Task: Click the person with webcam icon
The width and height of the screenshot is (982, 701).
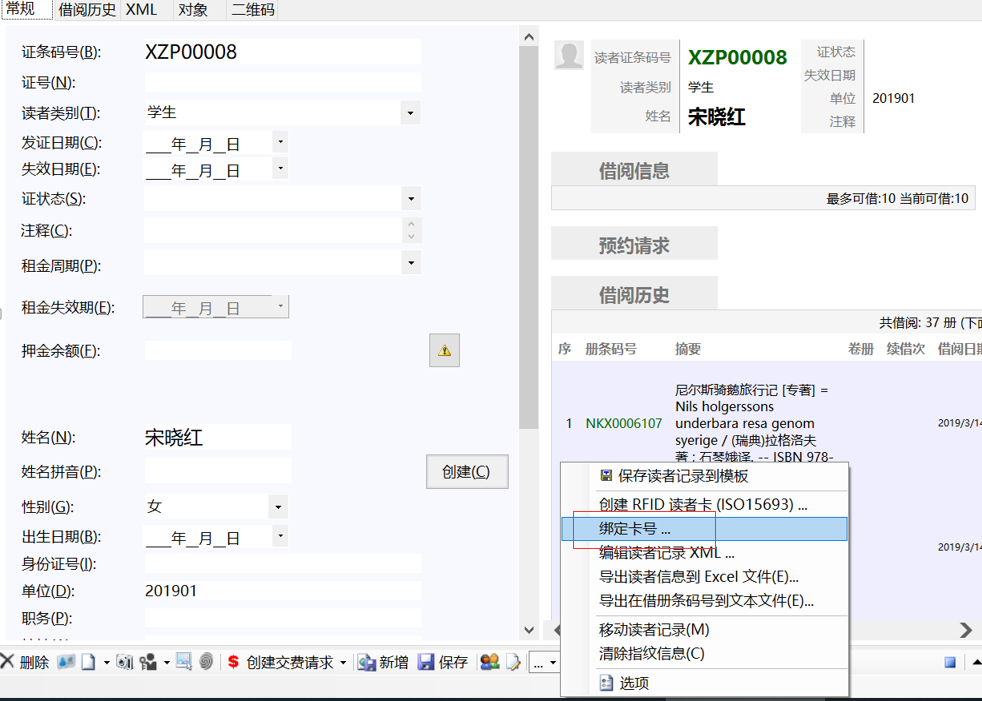Action: click(148, 662)
